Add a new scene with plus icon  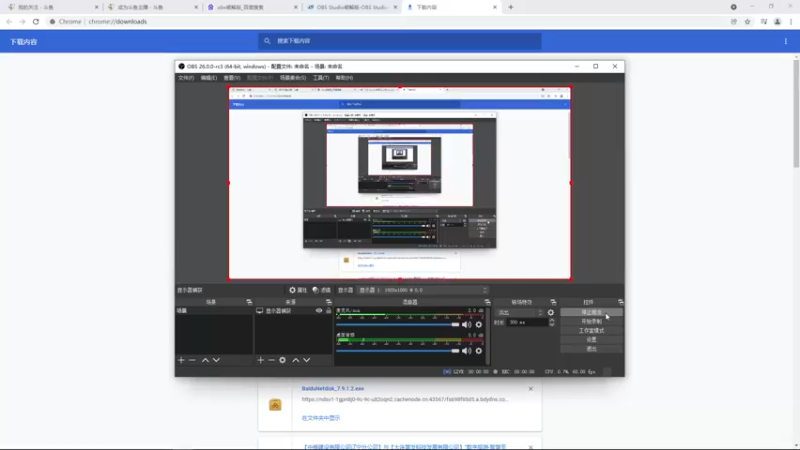pyautogui.click(x=181, y=360)
